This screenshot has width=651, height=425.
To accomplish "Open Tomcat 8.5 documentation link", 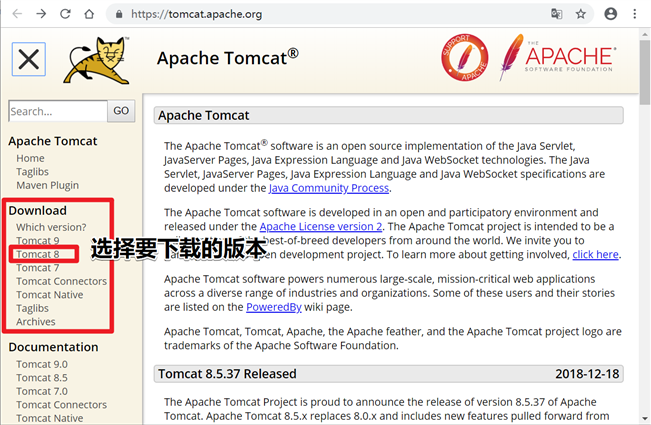I will coord(42,378).
